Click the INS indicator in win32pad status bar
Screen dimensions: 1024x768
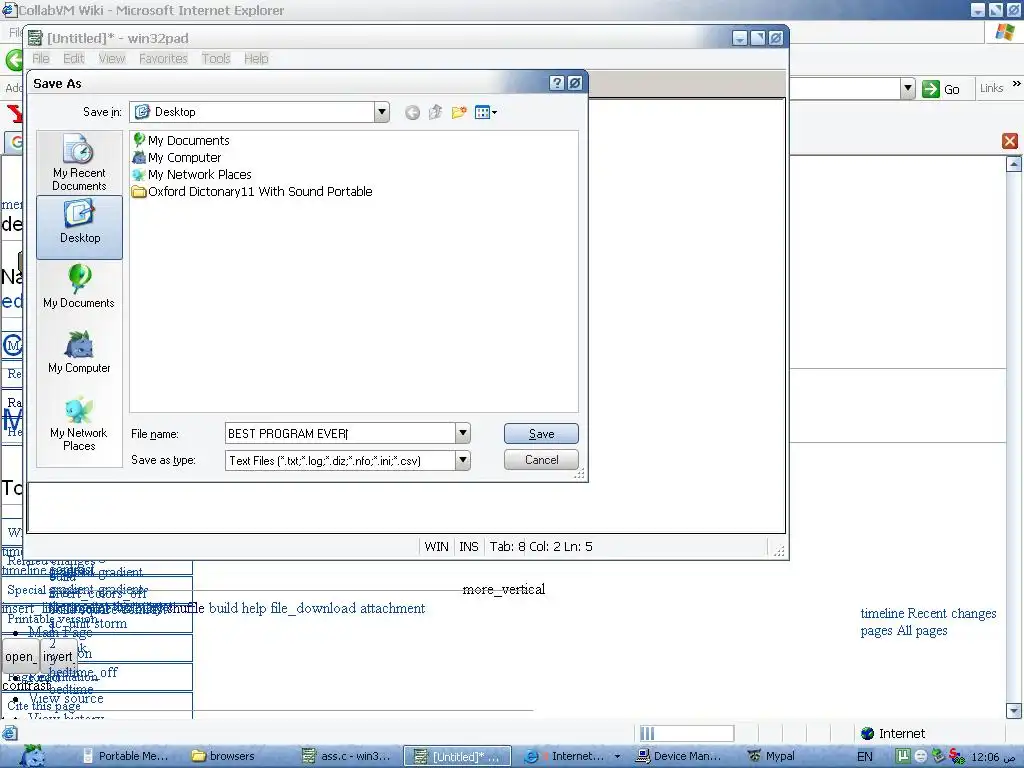point(469,547)
